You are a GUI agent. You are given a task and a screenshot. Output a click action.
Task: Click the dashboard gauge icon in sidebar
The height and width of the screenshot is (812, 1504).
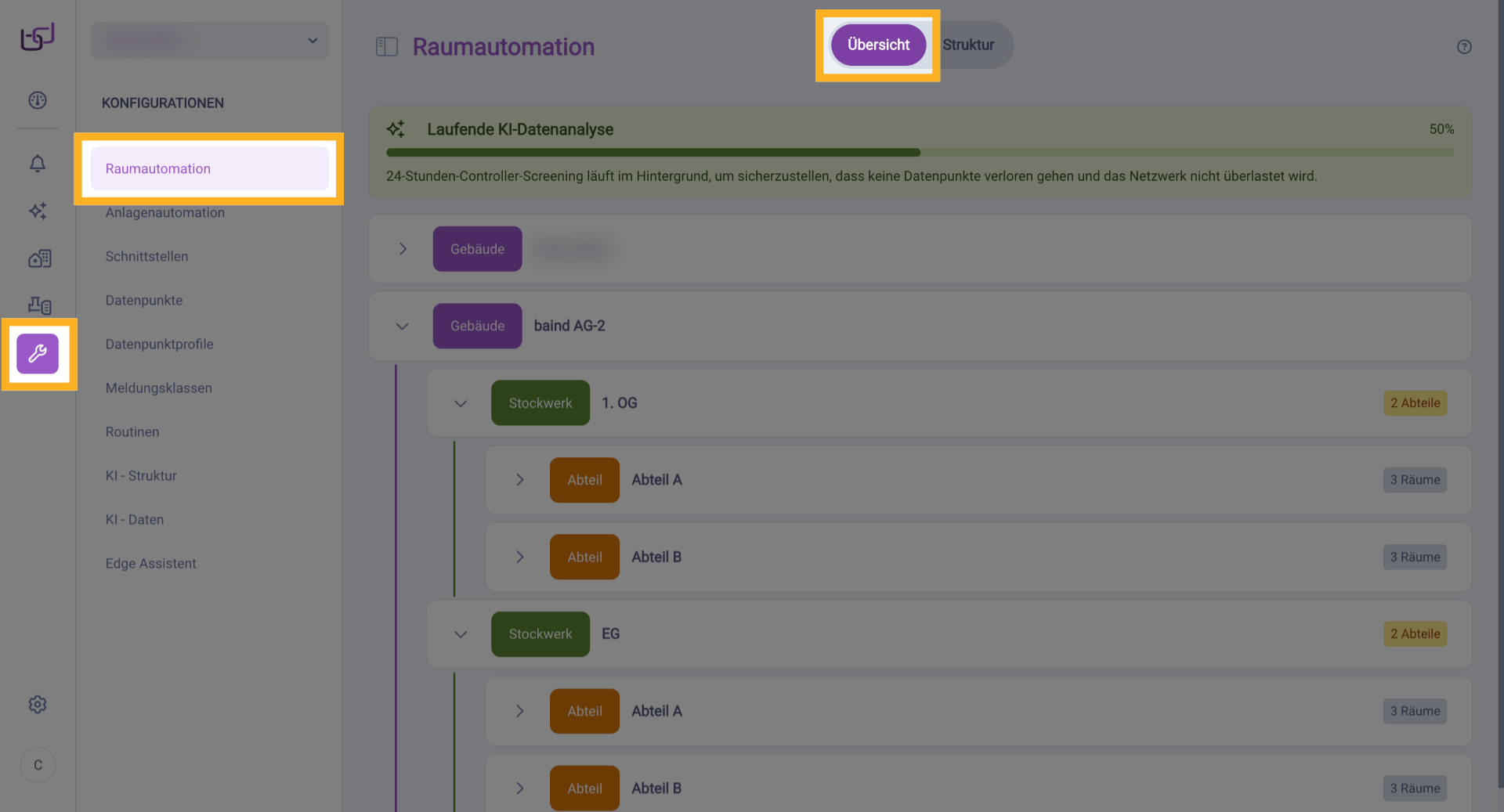38,100
